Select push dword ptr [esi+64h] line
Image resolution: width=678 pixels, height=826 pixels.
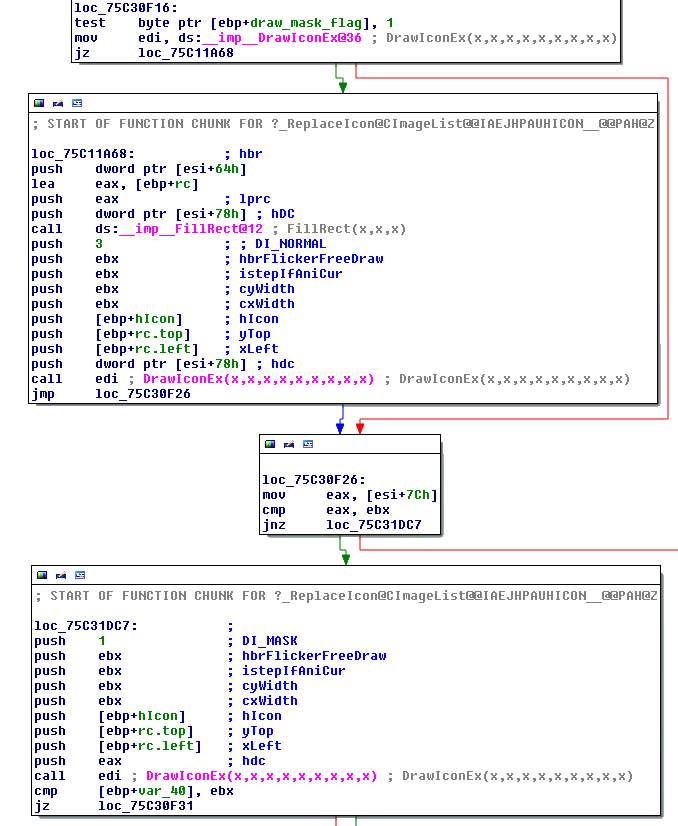tap(139, 169)
